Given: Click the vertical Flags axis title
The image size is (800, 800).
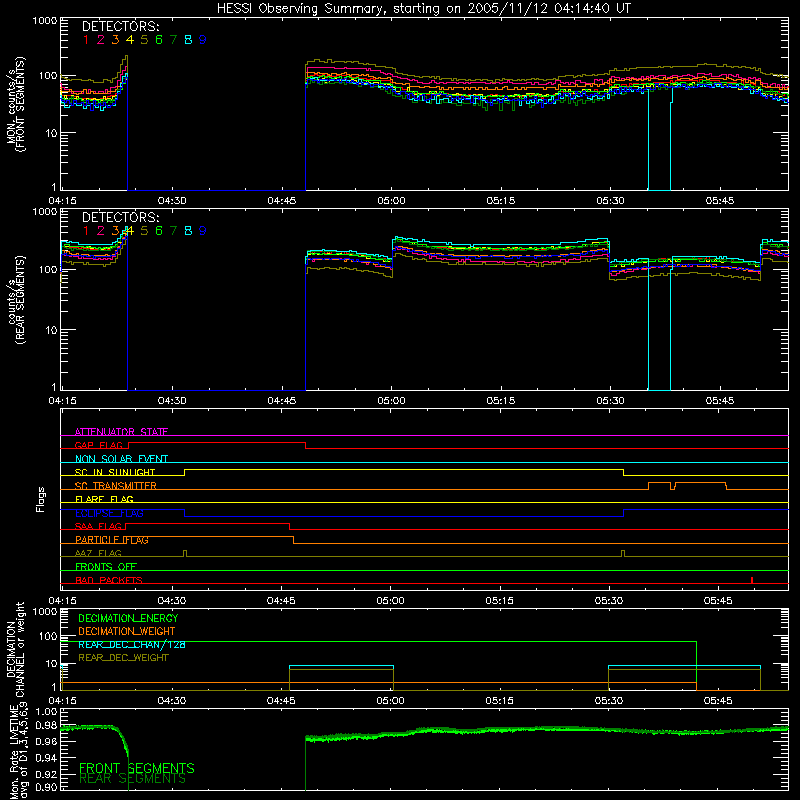Looking at the screenshot, I should click(41, 499).
